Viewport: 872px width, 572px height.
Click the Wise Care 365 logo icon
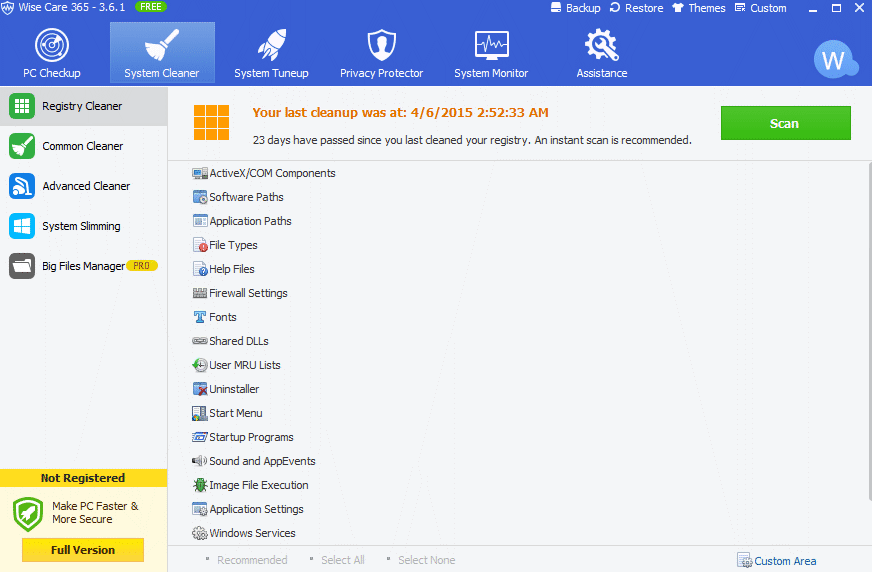7,8
